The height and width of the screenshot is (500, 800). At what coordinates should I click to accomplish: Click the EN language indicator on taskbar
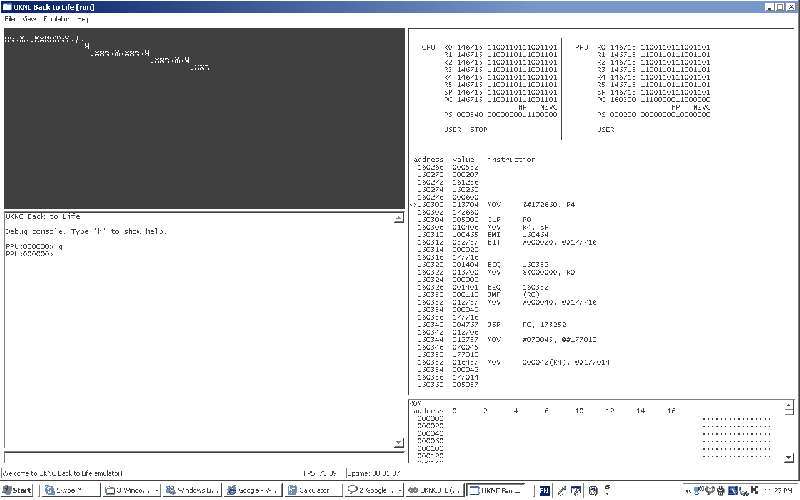[x=544, y=491]
